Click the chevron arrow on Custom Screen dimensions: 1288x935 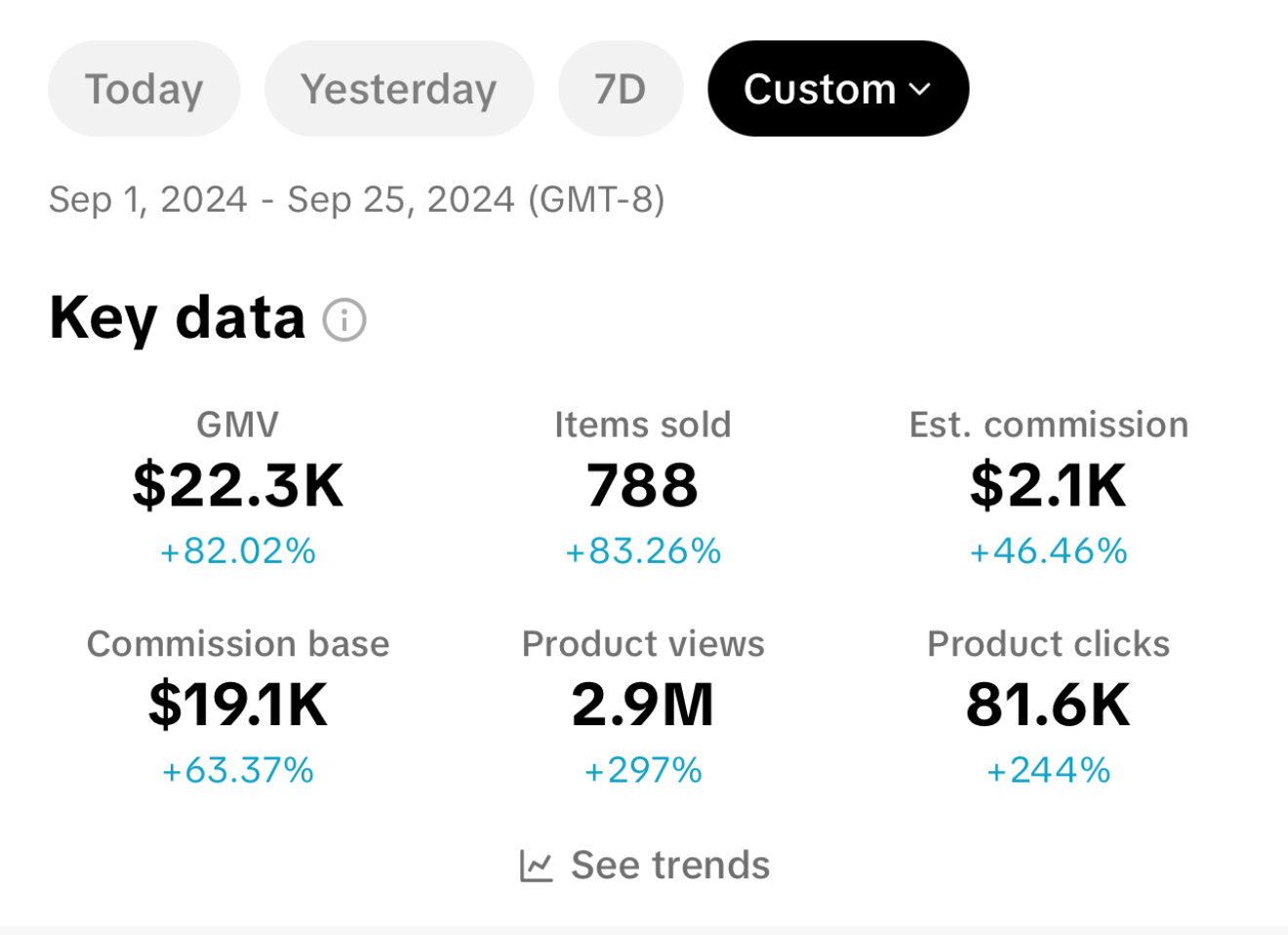(920, 89)
